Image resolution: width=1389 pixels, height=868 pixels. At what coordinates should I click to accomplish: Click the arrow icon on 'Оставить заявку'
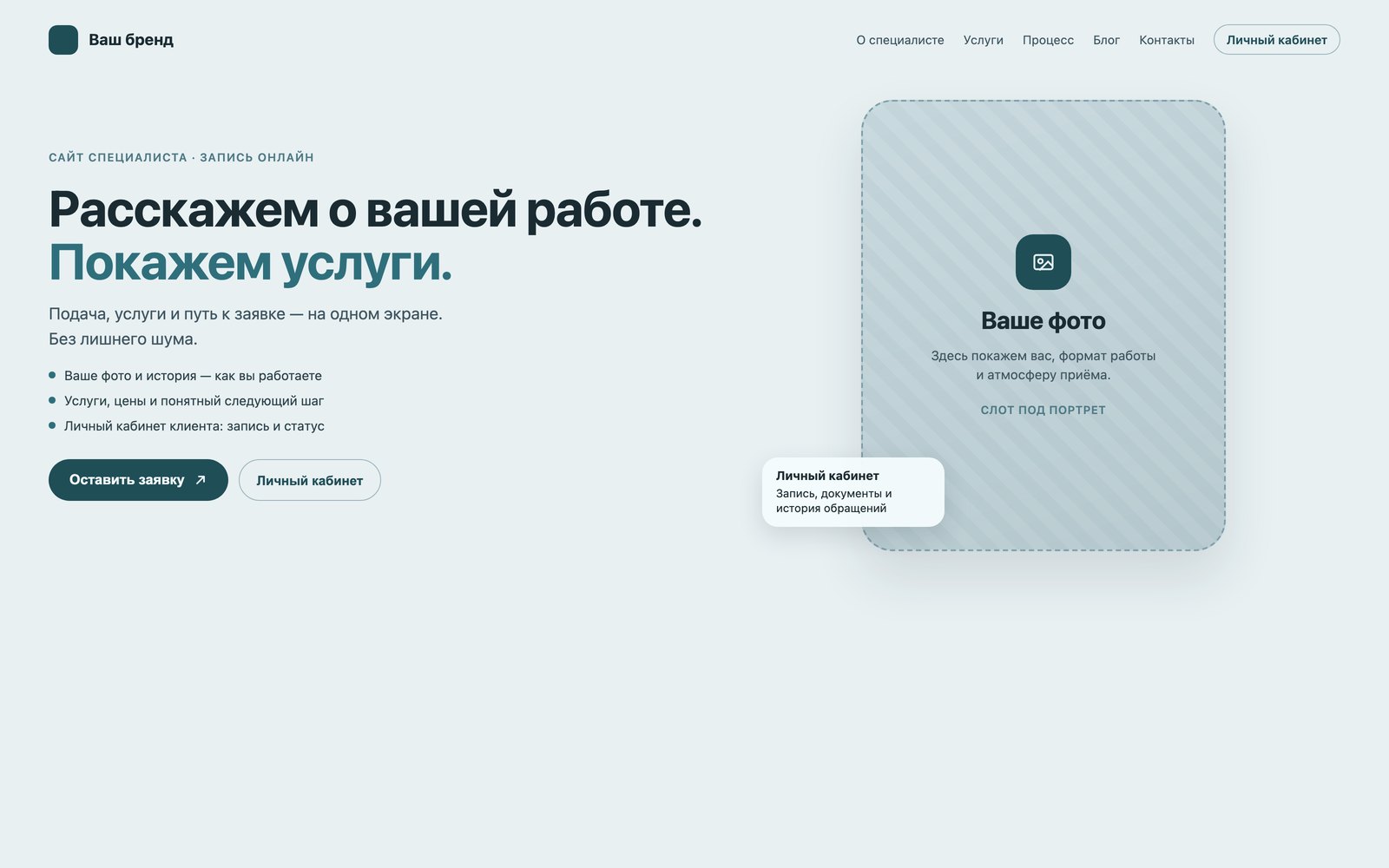click(x=201, y=480)
